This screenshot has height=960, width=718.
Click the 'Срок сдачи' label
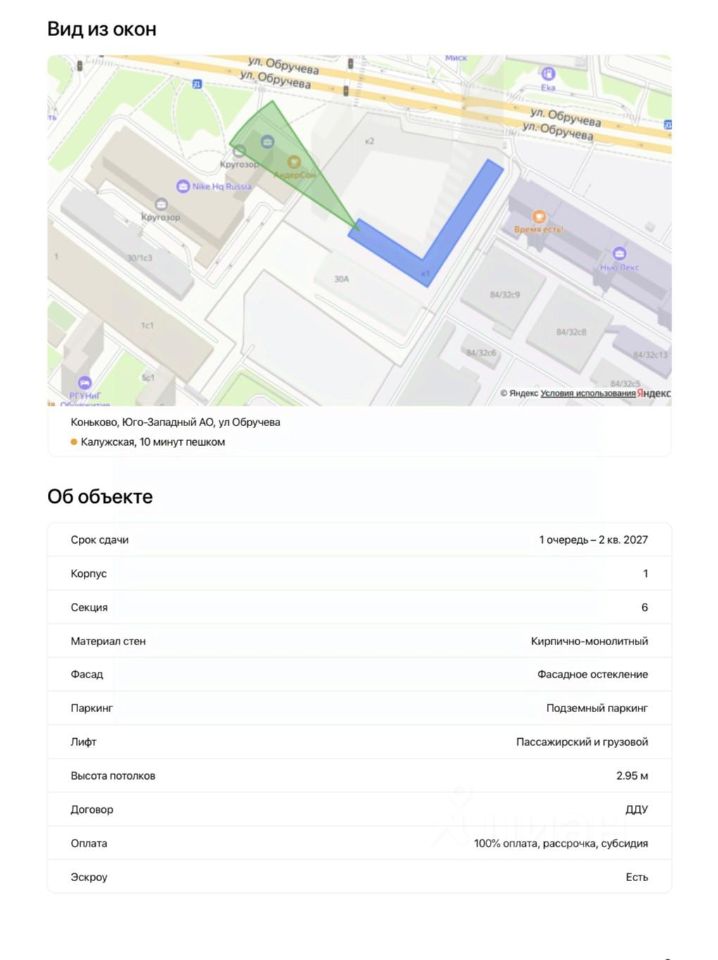click(x=100, y=540)
